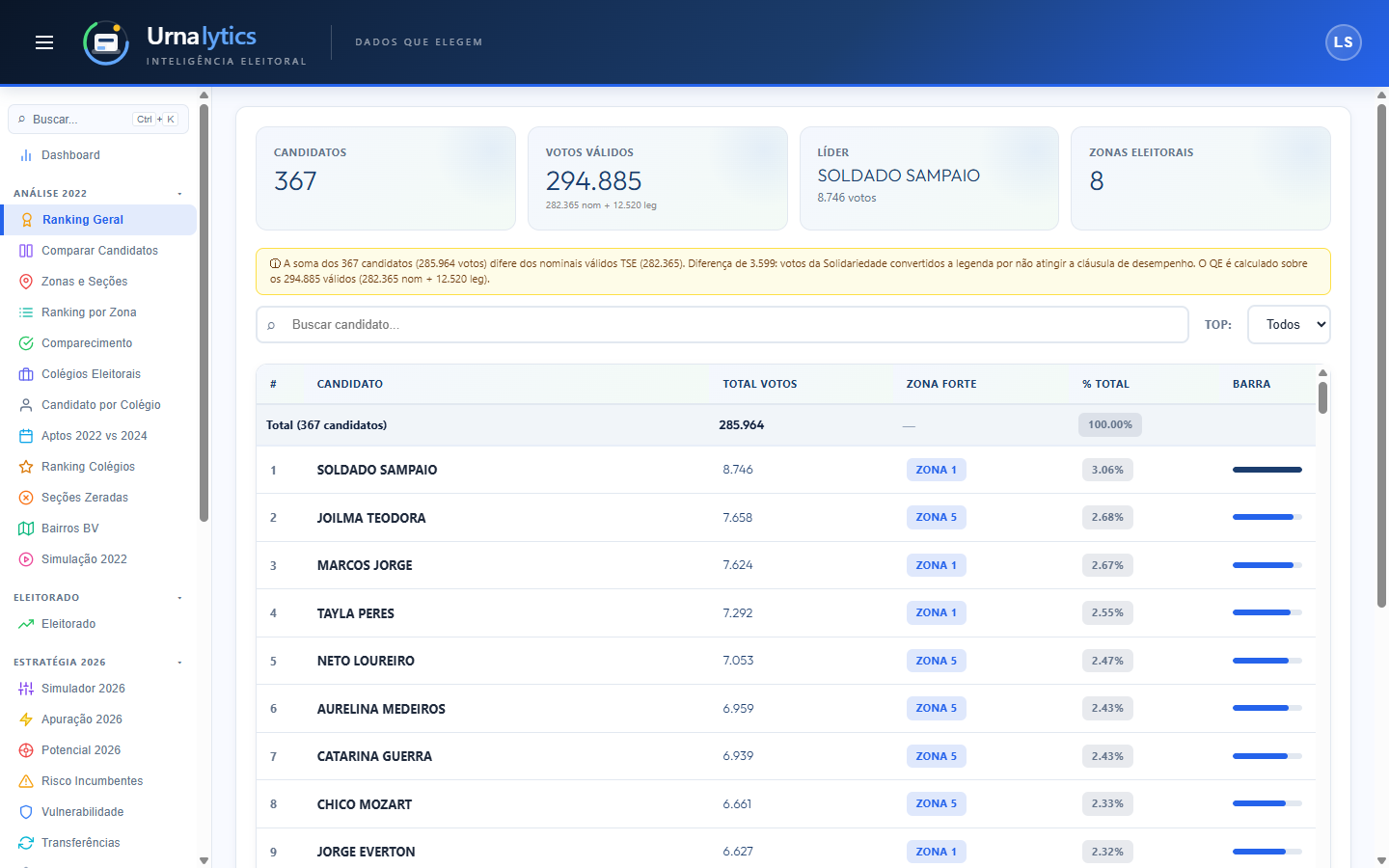Click ZONA 5 badge for NETO LOUREIRO

coord(936,661)
